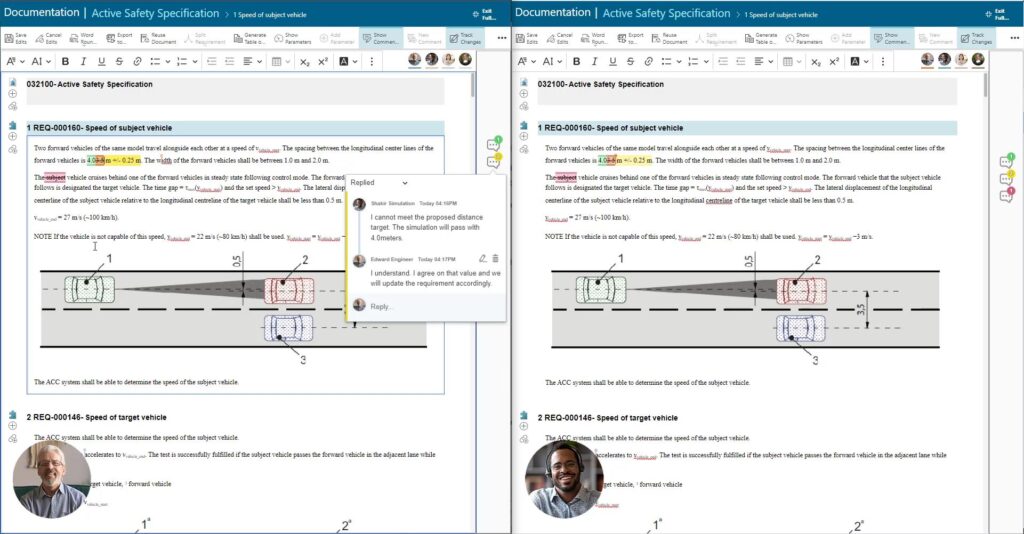Click Export to in left window toolbar

(x=120, y=39)
